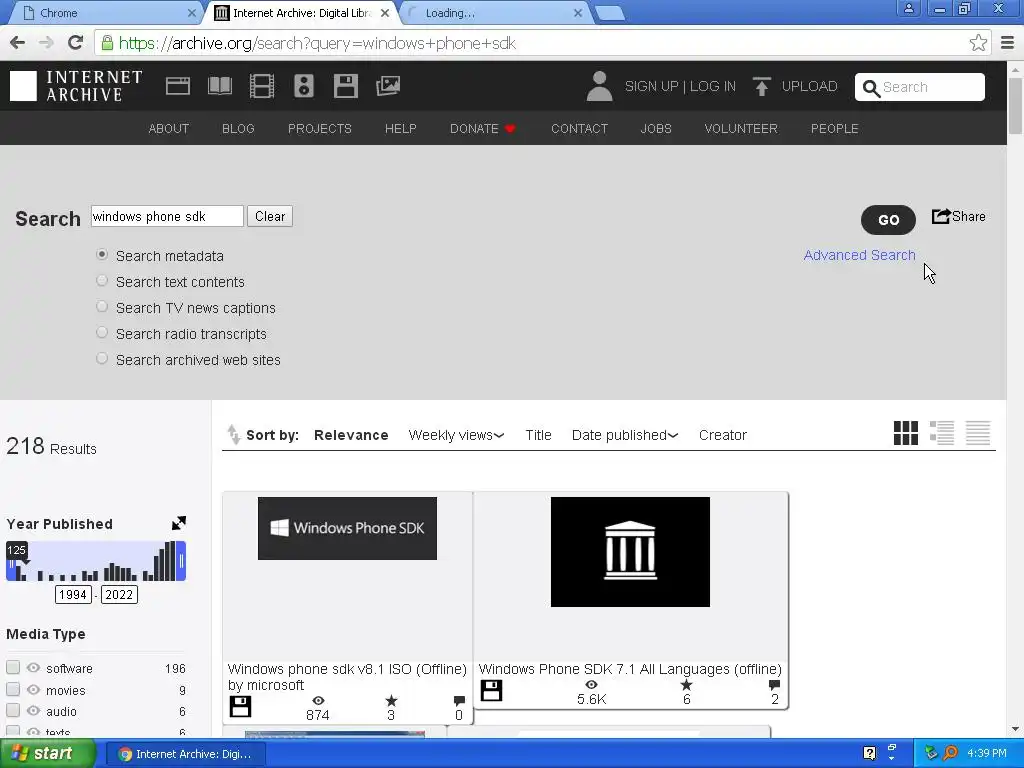The image size is (1024, 768).
Task: Click the Clear button
Action: (270, 216)
